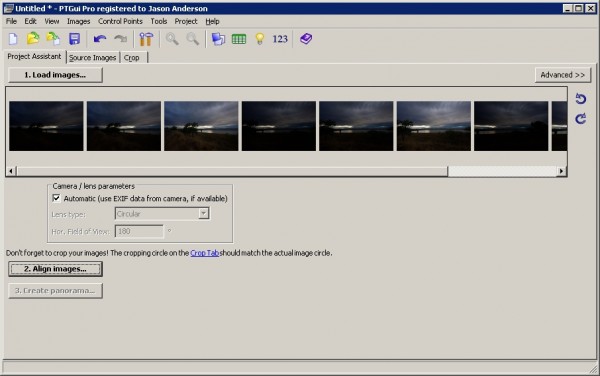Click the thumbnail strip horizontal scrollbar thumb
This screenshot has width=600, height=376.
click(232, 171)
